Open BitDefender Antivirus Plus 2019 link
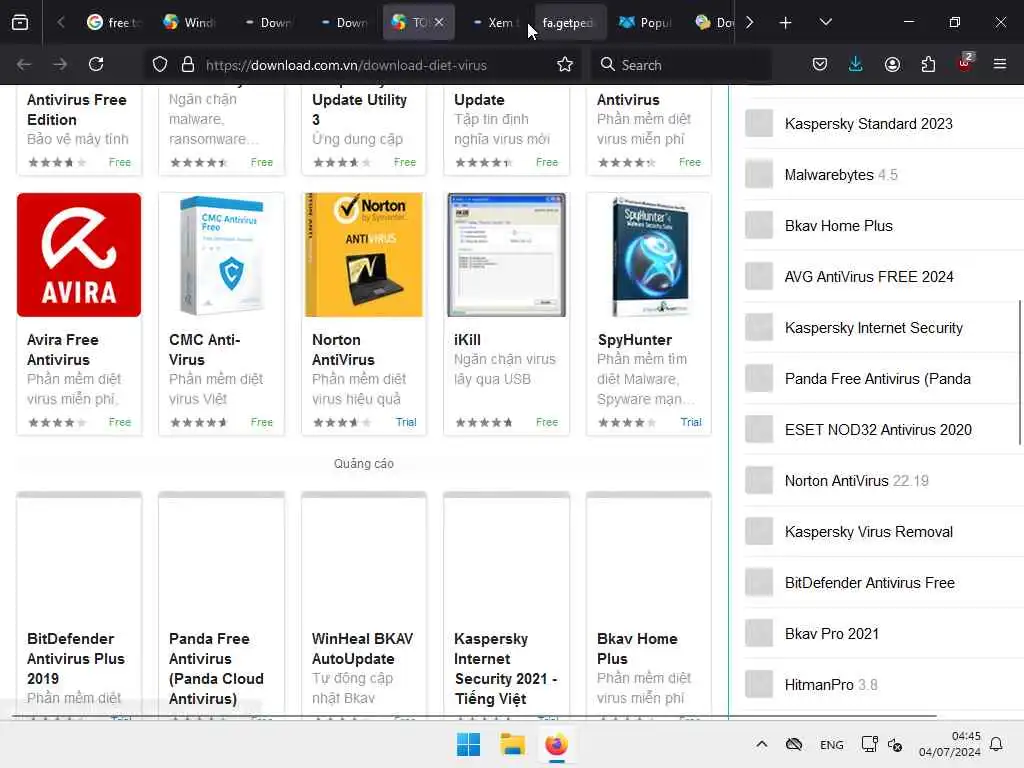 pos(76,658)
